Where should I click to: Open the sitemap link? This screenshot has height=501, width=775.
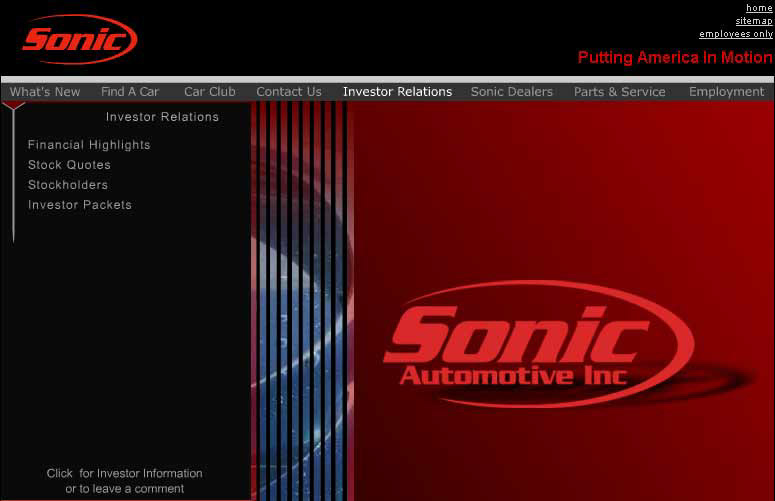pyautogui.click(x=754, y=21)
